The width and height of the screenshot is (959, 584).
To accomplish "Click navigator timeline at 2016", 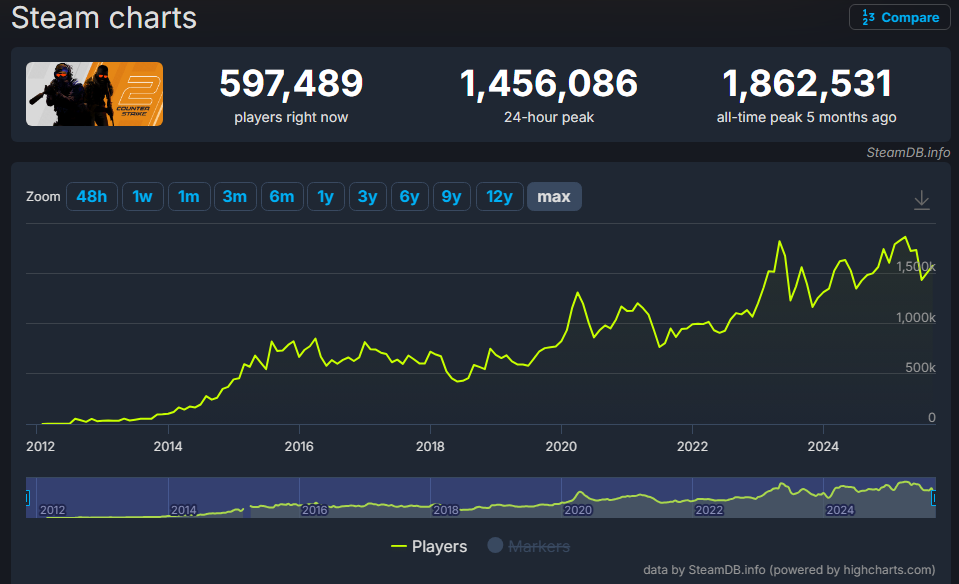I will [314, 509].
